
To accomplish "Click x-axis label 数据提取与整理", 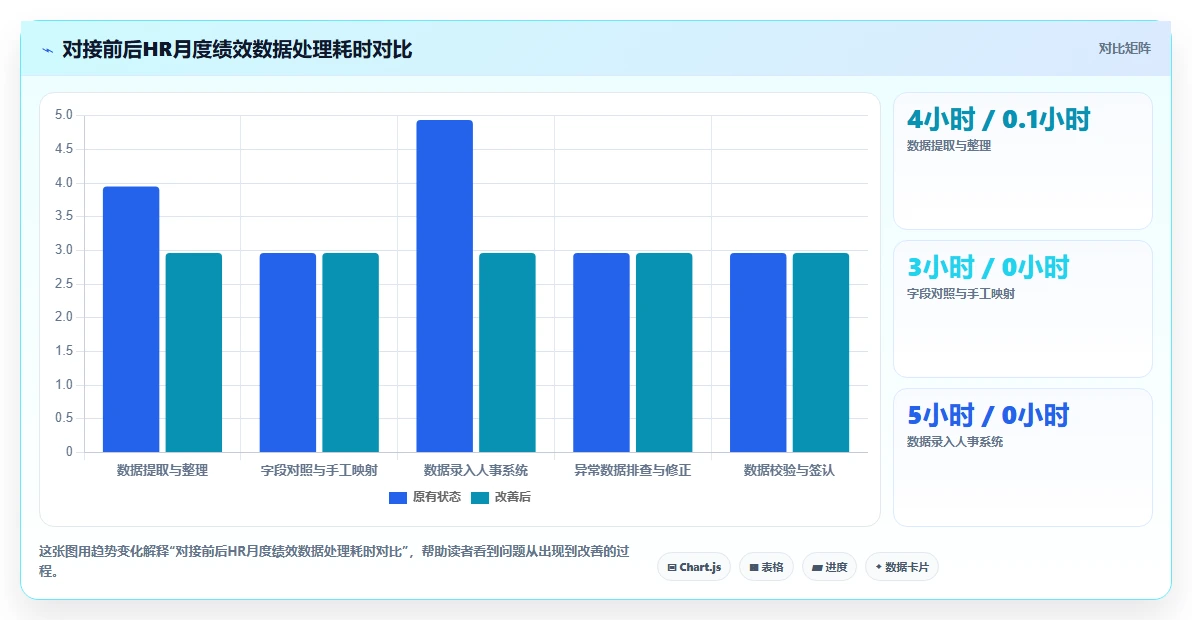I will coord(162,470).
